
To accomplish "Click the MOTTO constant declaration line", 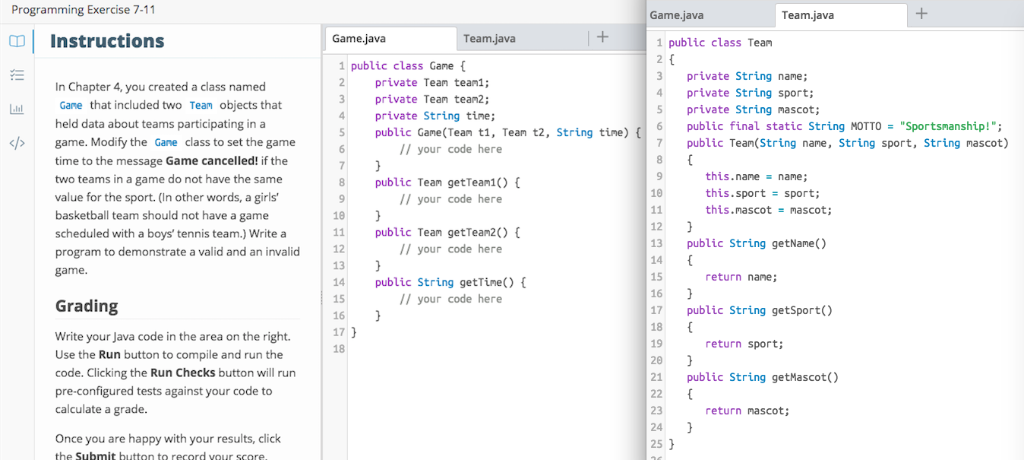I will pos(844,126).
